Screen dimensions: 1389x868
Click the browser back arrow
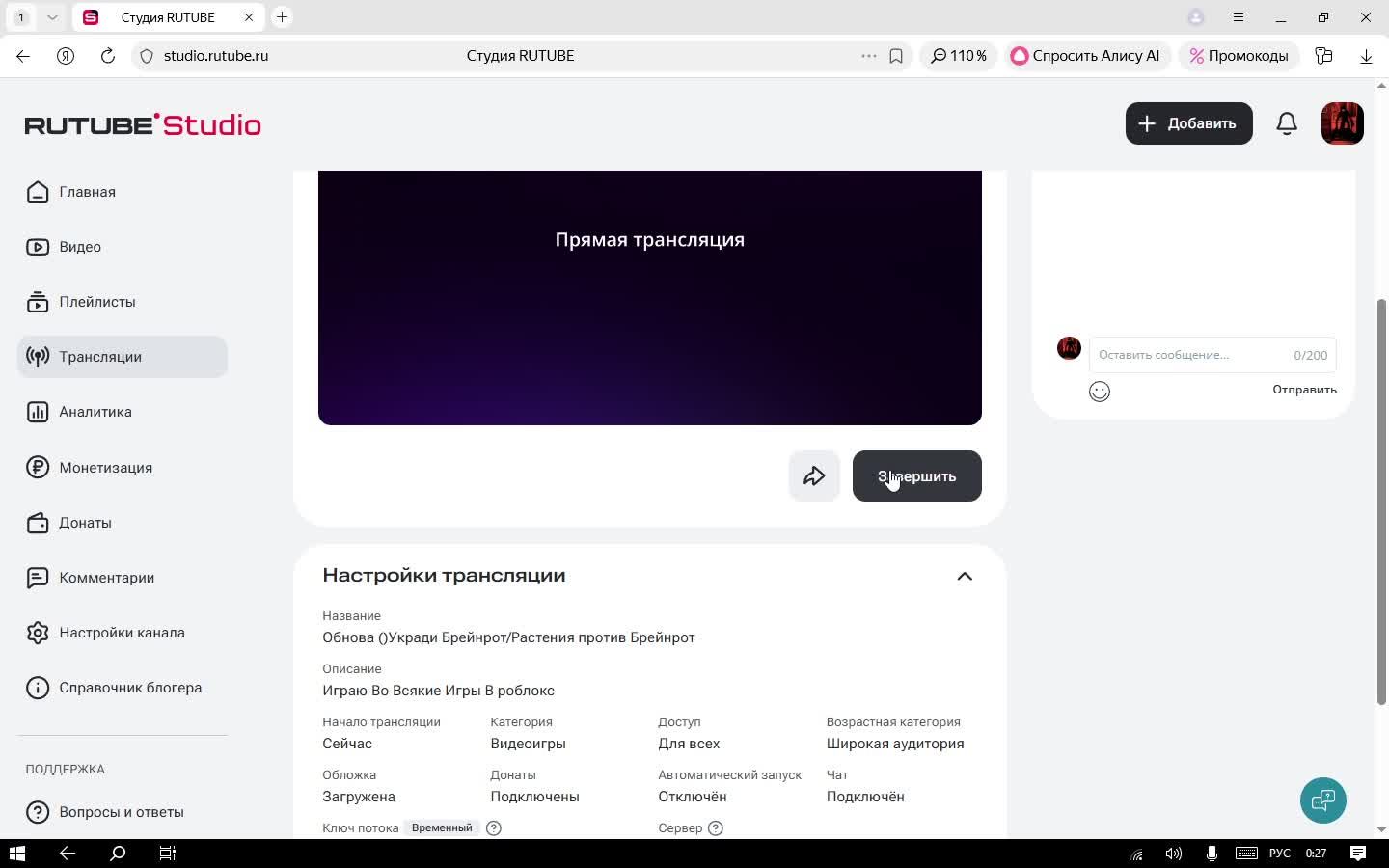tap(23, 56)
